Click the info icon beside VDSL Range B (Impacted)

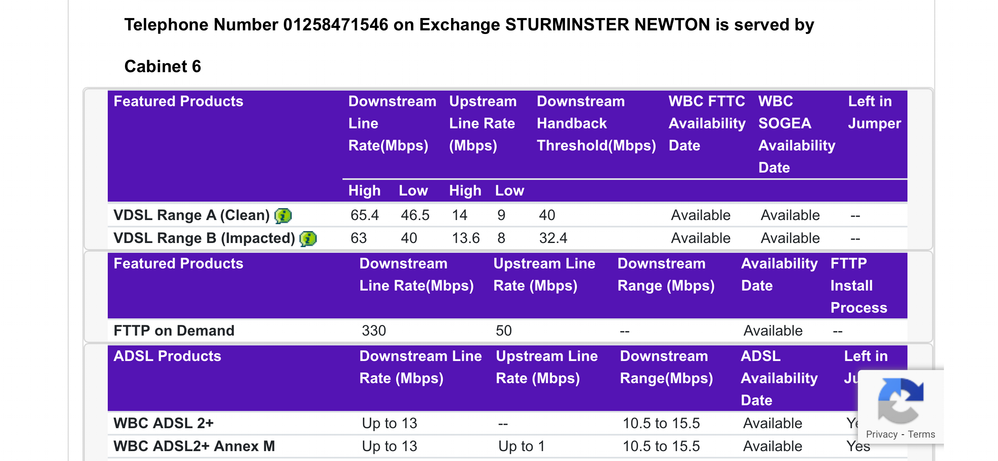tap(308, 238)
